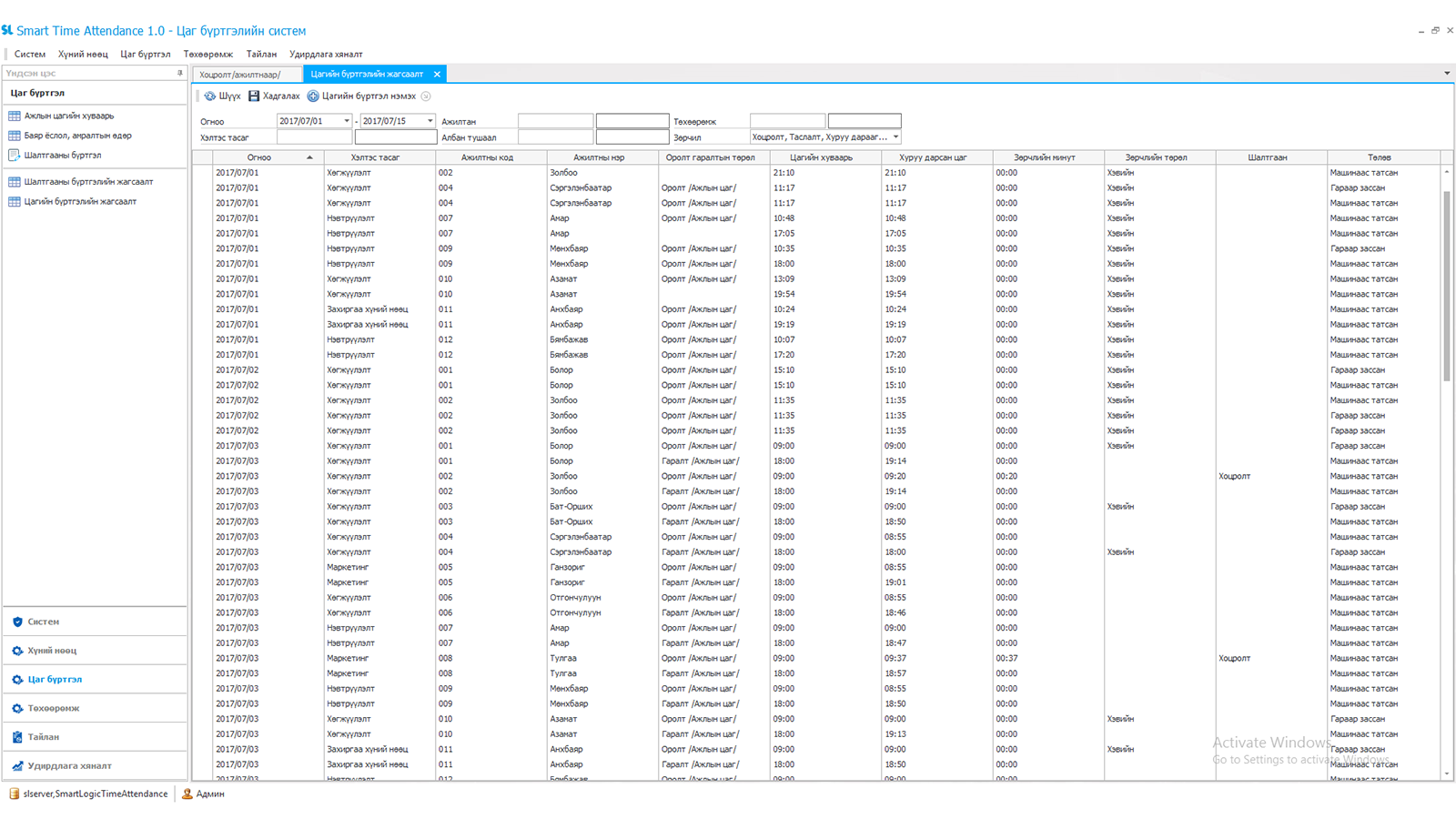The height and width of the screenshot is (819, 1456).
Task: Click the Хадгалах save disk icon
Action: (x=254, y=96)
